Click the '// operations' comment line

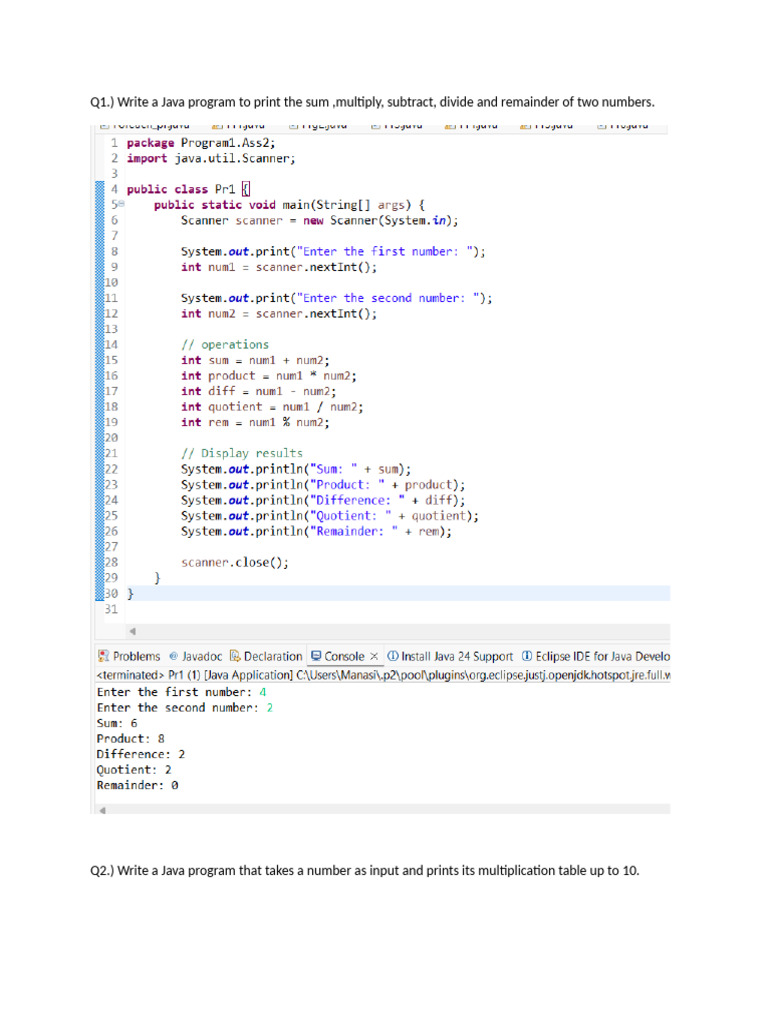coord(225,344)
